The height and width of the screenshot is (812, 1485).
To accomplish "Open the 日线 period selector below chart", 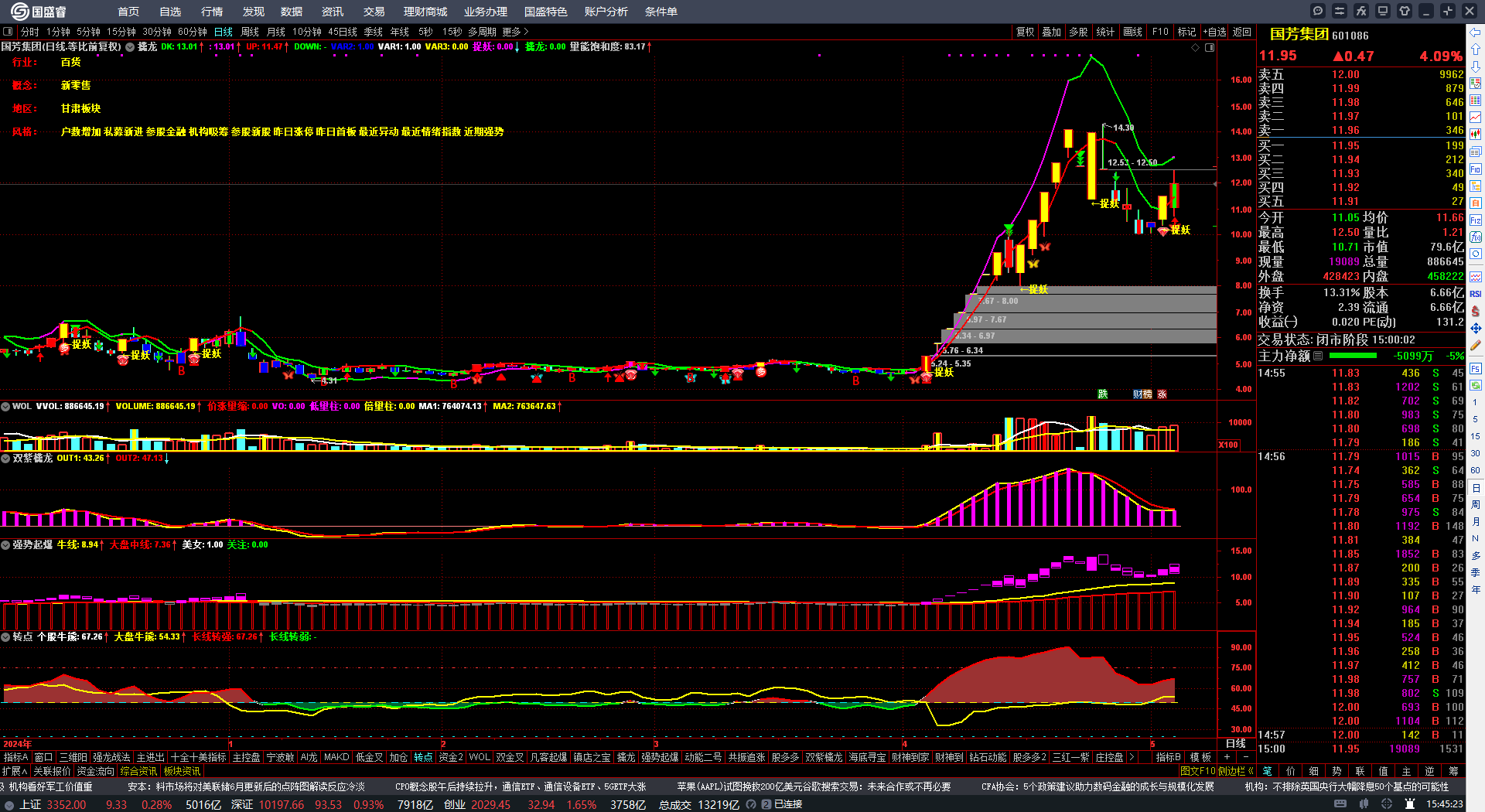I will 1236,743.
